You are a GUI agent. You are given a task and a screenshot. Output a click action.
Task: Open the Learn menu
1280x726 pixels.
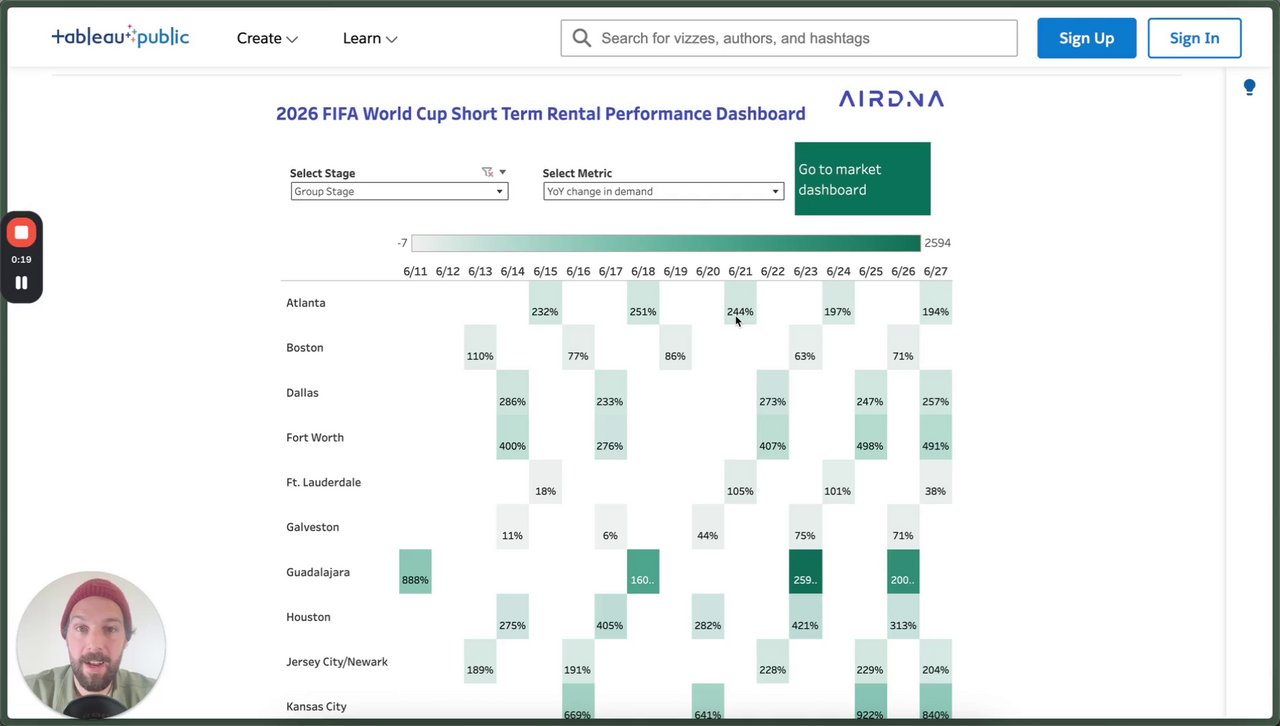(370, 38)
